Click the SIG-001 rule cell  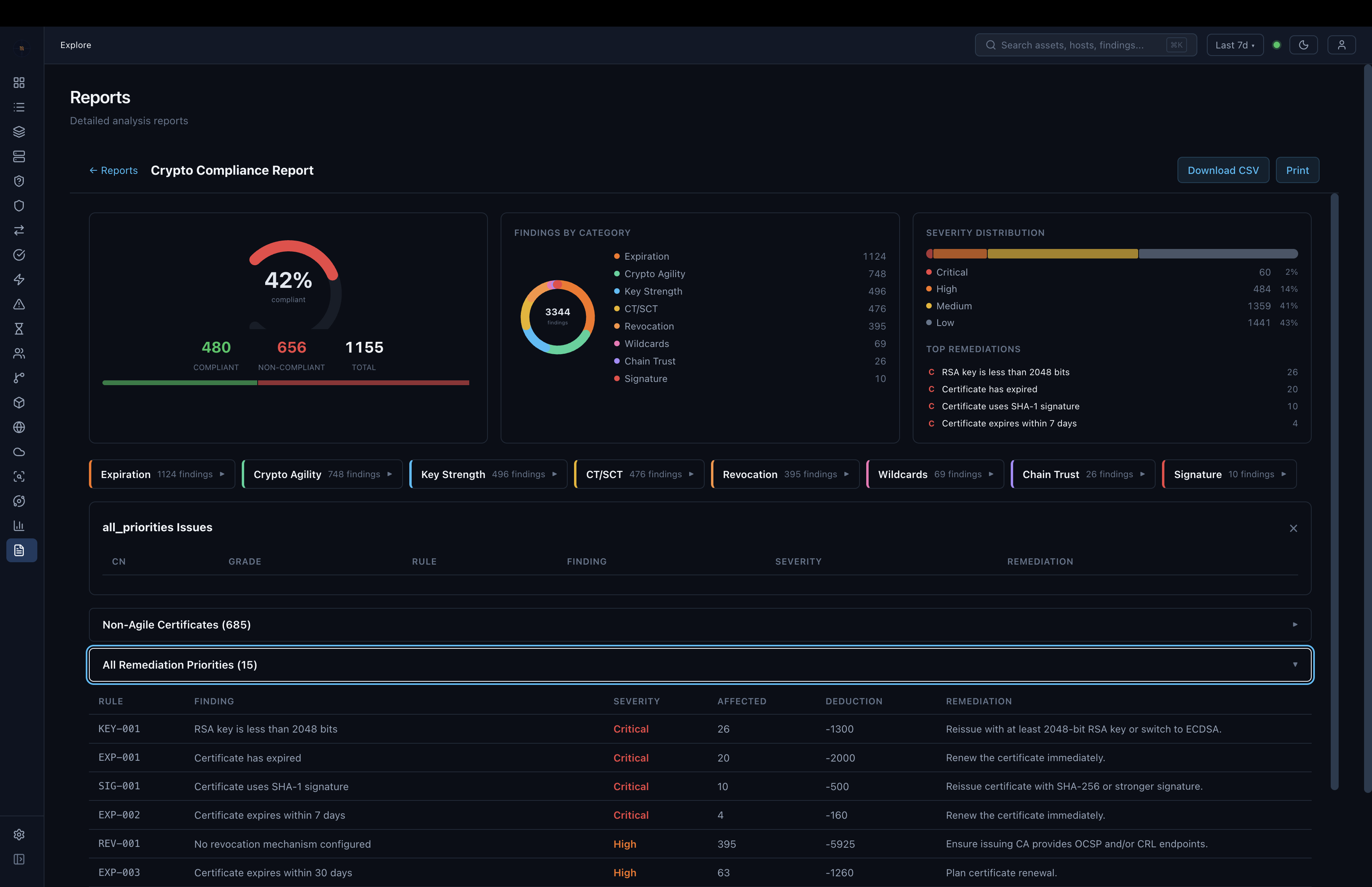[x=119, y=786]
